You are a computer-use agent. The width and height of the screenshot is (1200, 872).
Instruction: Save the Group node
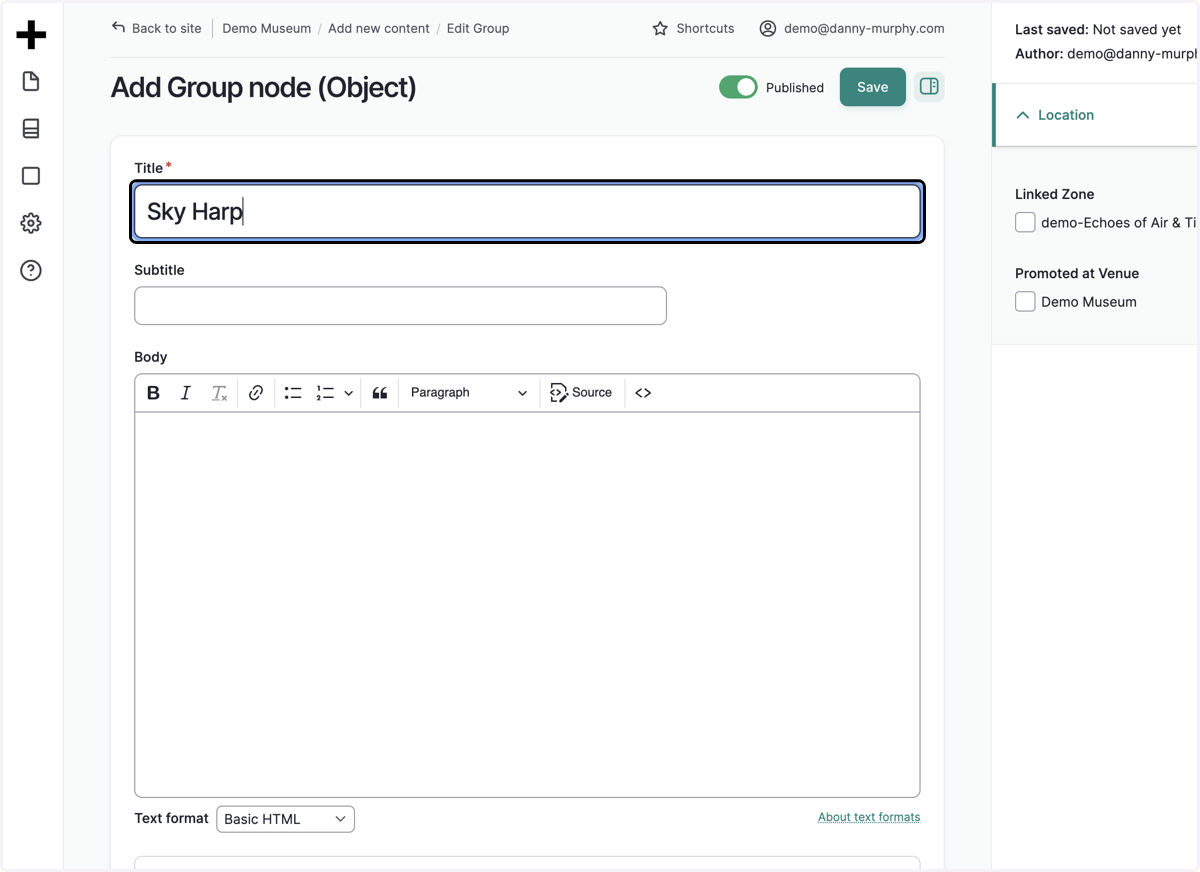tap(872, 87)
